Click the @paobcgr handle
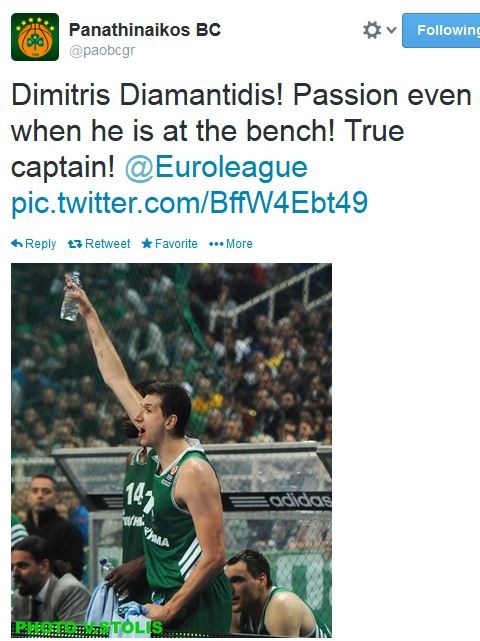480x641 pixels. (102, 51)
